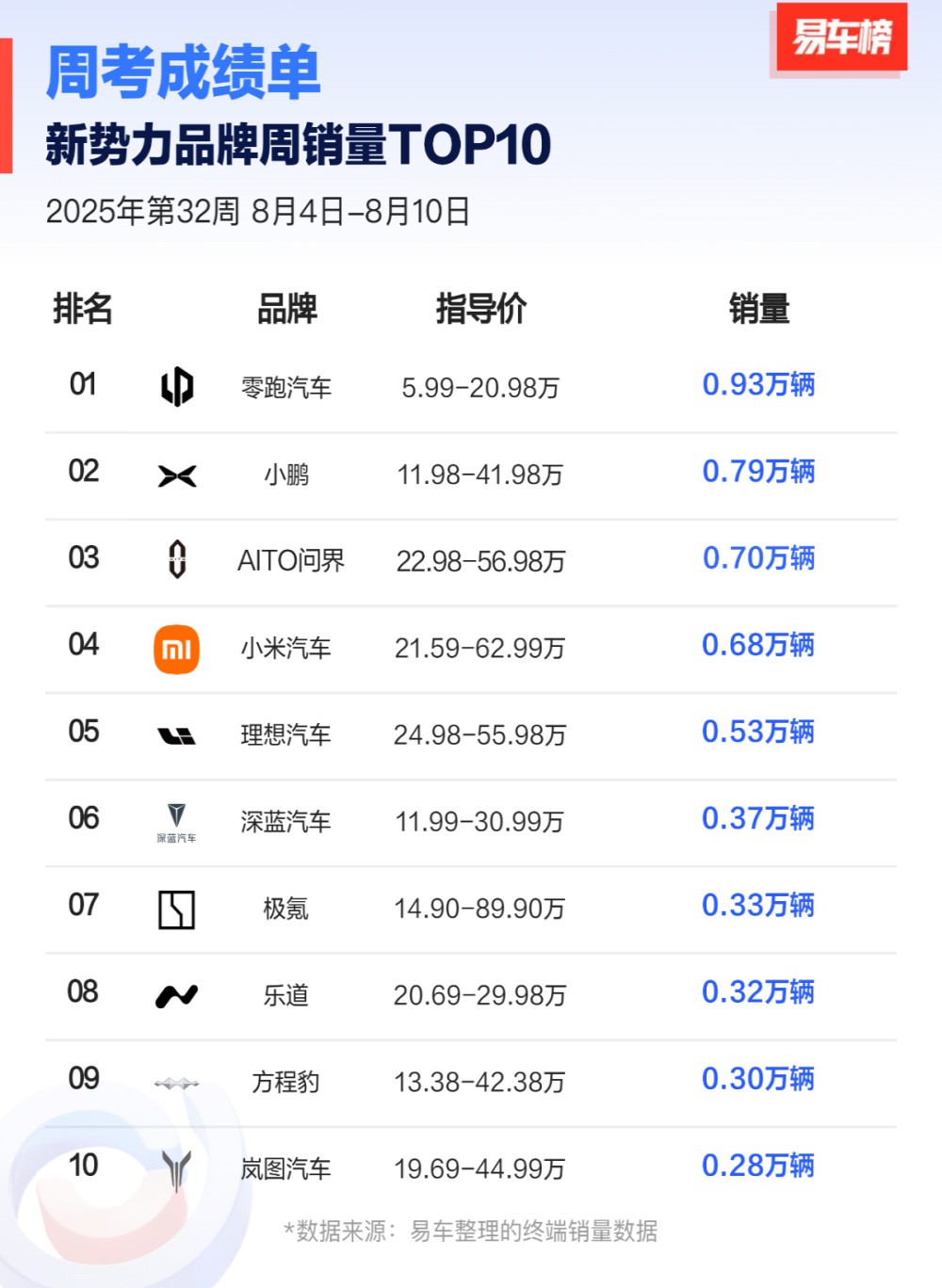The width and height of the screenshot is (942, 1288).
Task: Click the red 易车榜 badge
Action: (841, 38)
